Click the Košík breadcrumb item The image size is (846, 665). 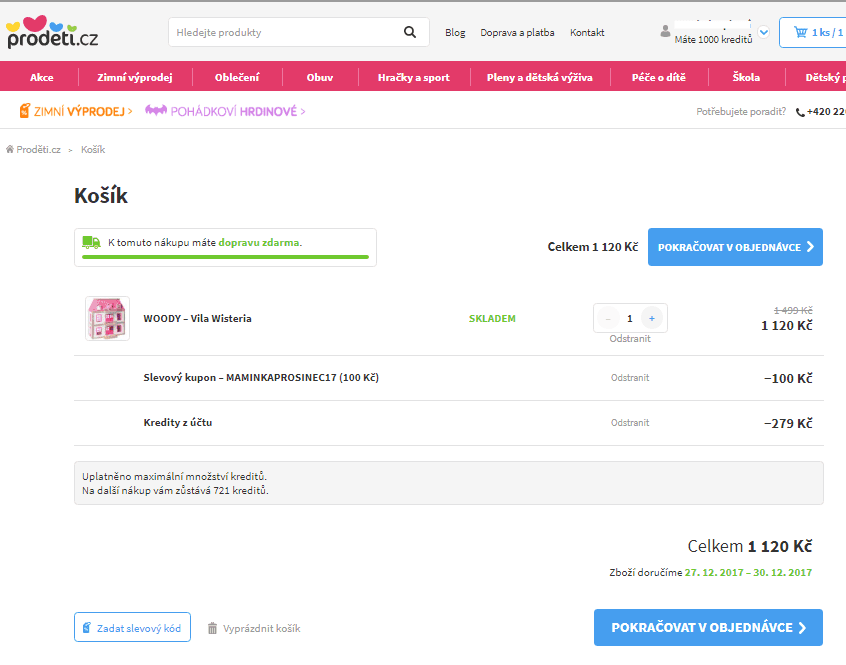coord(93,149)
